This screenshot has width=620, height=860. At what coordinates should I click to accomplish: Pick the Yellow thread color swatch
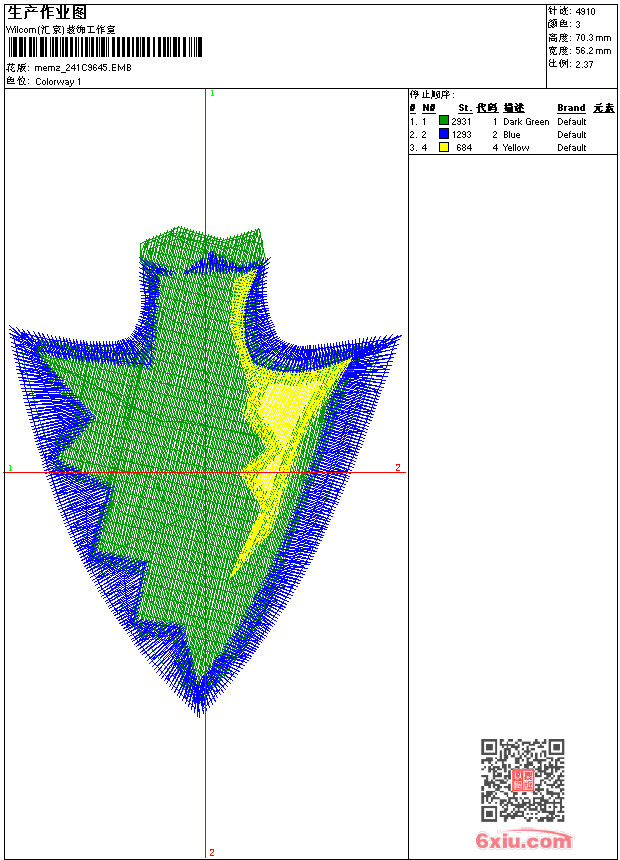444,147
